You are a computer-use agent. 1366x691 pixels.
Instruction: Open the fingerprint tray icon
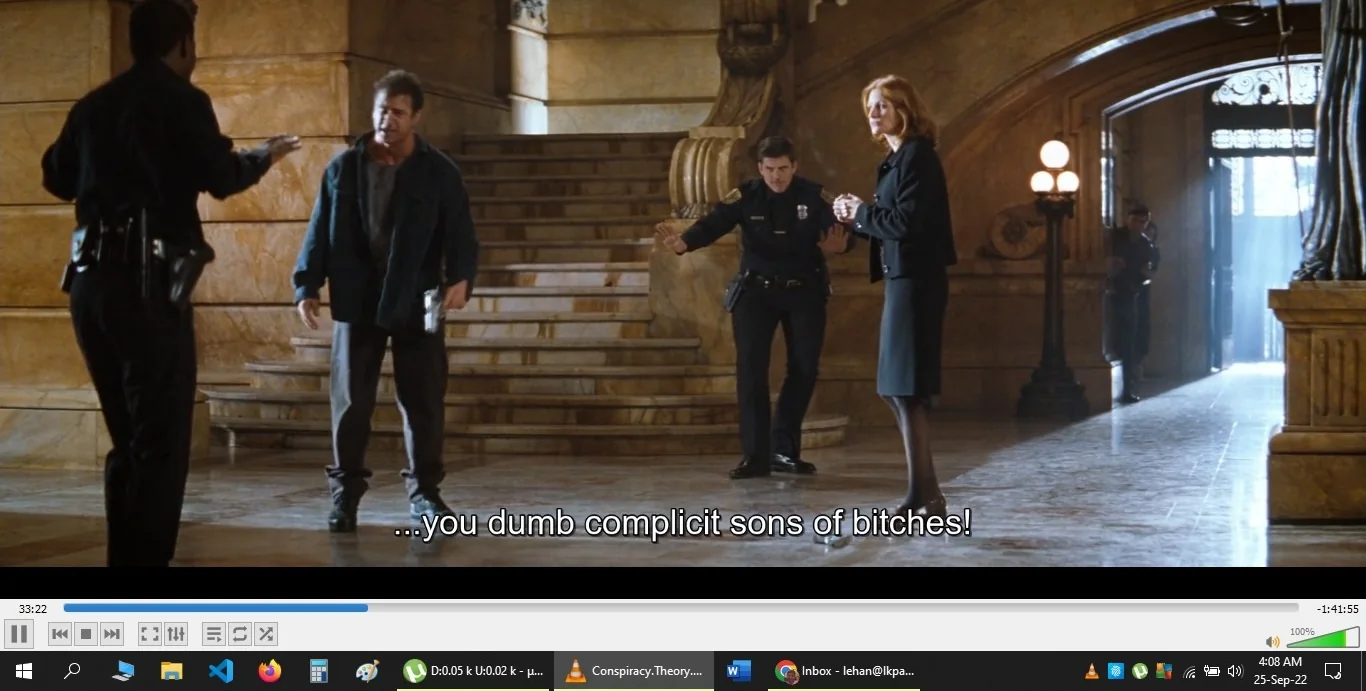pyautogui.click(x=1116, y=671)
